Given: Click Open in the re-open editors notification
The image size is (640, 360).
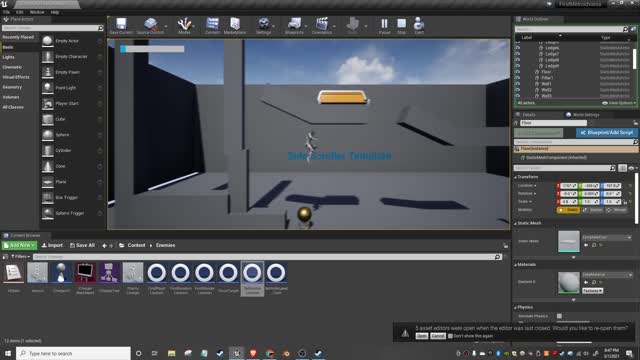Looking at the screenshot, I should 422,336.
